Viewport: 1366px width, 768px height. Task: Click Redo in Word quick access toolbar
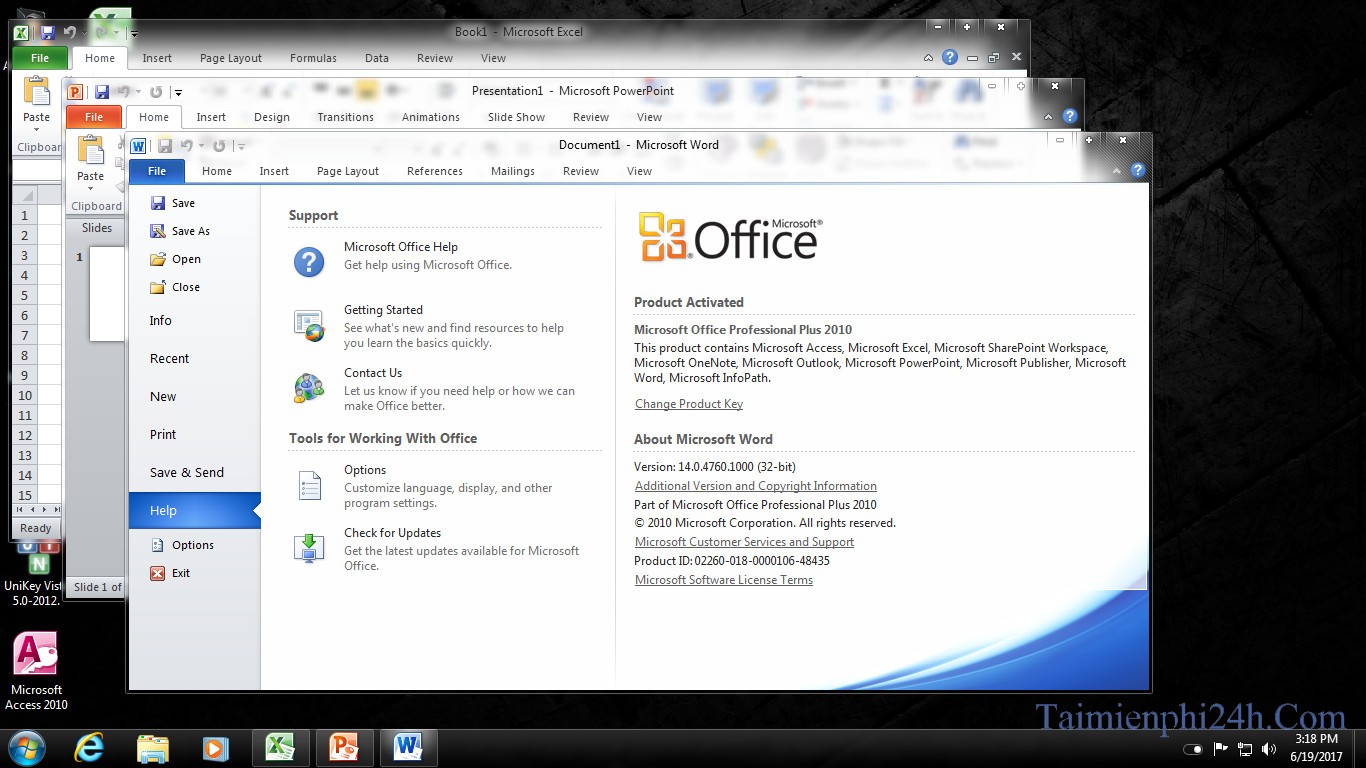(x=219, y=146)
